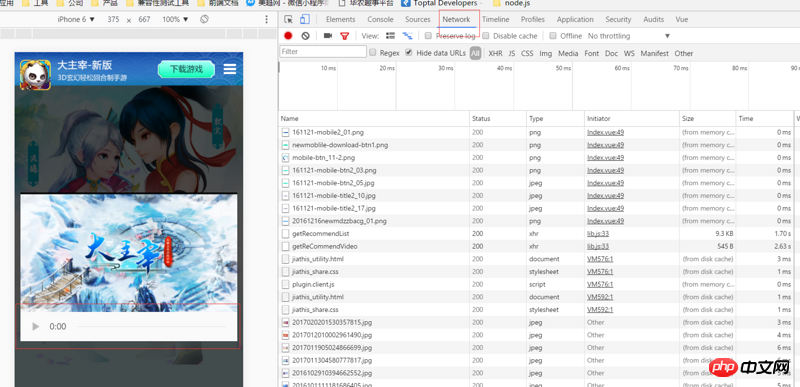Switch to large request rows view
Viewport: 800px width, 387px height.
pos(390,36)
